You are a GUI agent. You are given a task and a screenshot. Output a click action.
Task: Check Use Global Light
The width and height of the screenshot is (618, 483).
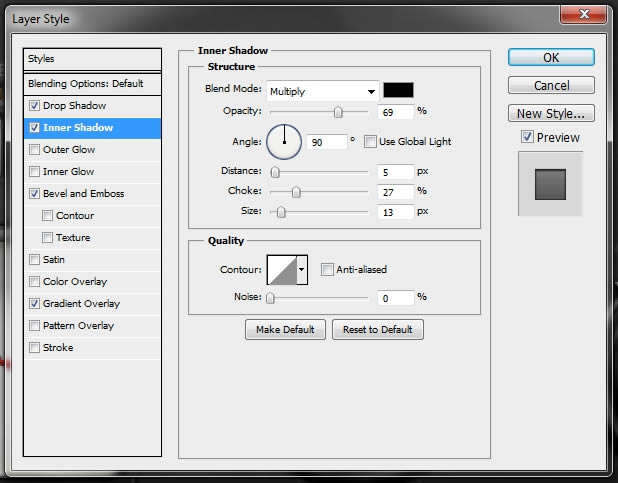point(370,142)
